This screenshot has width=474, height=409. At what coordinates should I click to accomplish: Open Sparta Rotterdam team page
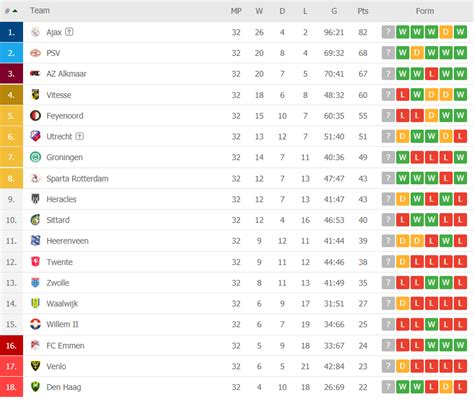pyautogui.click(x=77, y=178)
